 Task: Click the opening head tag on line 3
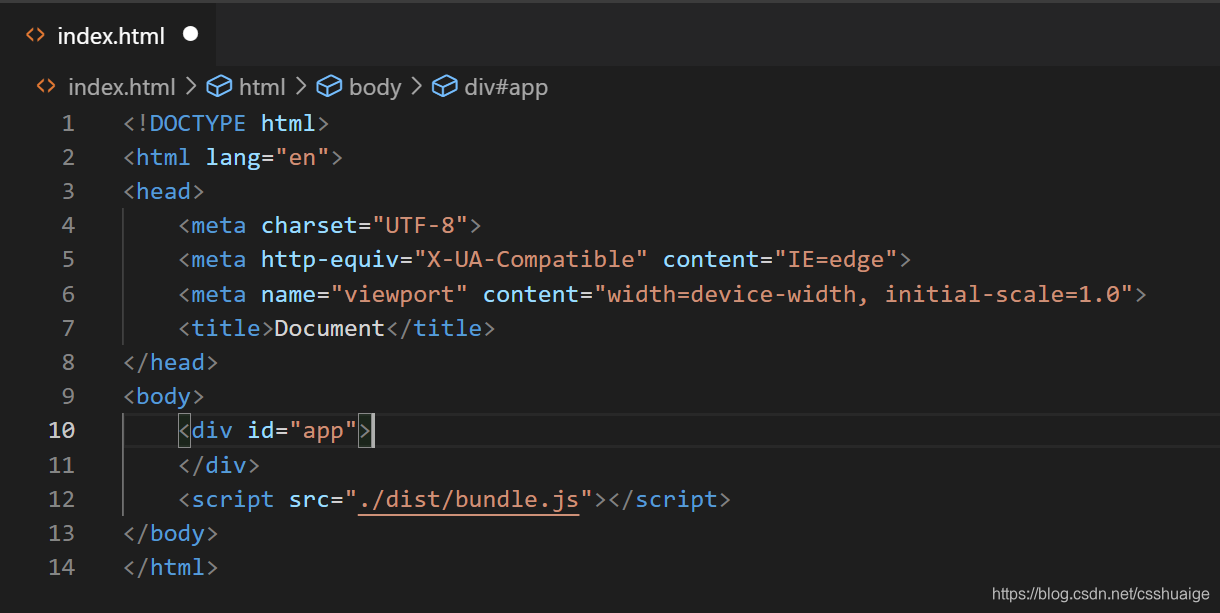tap(164, 192)
